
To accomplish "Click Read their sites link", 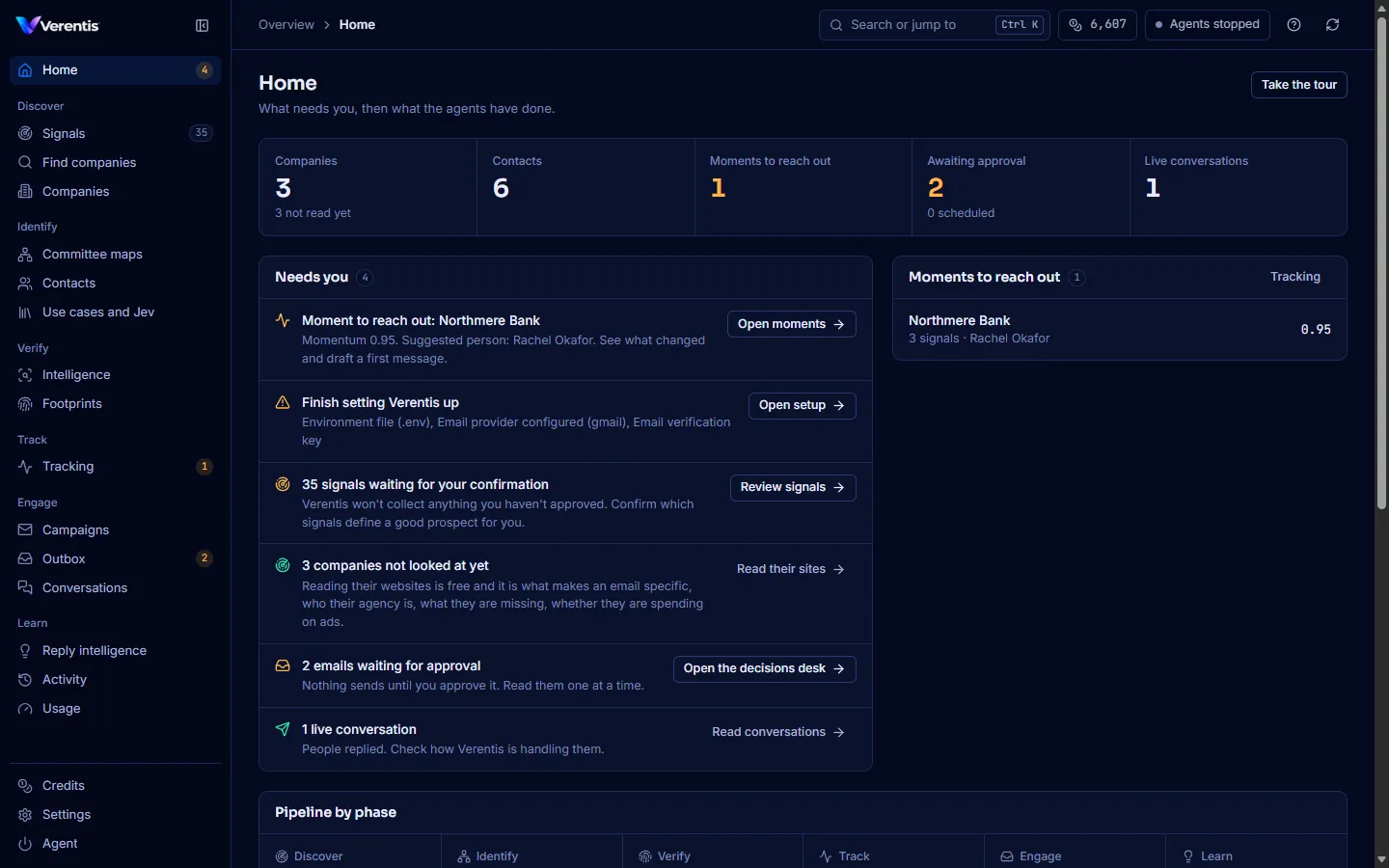I will [791, 569].
